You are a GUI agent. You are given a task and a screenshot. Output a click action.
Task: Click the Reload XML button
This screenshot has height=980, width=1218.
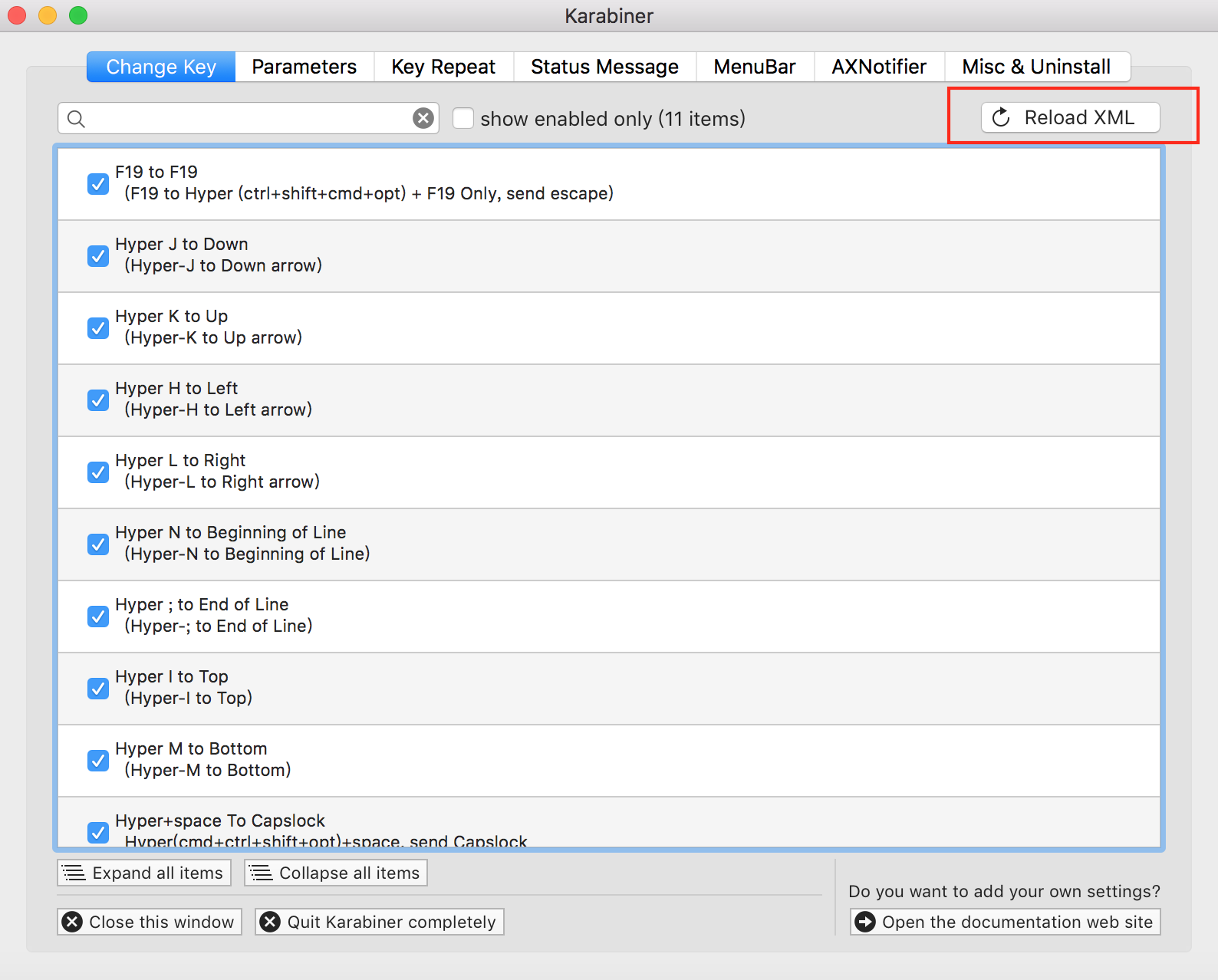pos(1071,117)
